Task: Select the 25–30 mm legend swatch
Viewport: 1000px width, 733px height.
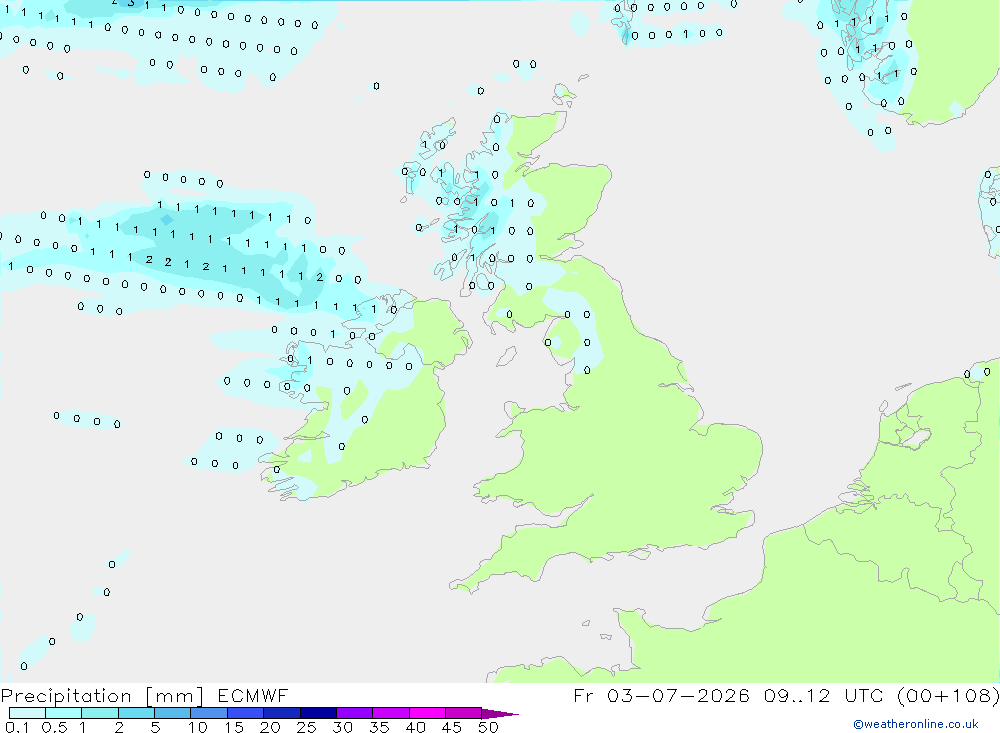Action: [318, 713]
